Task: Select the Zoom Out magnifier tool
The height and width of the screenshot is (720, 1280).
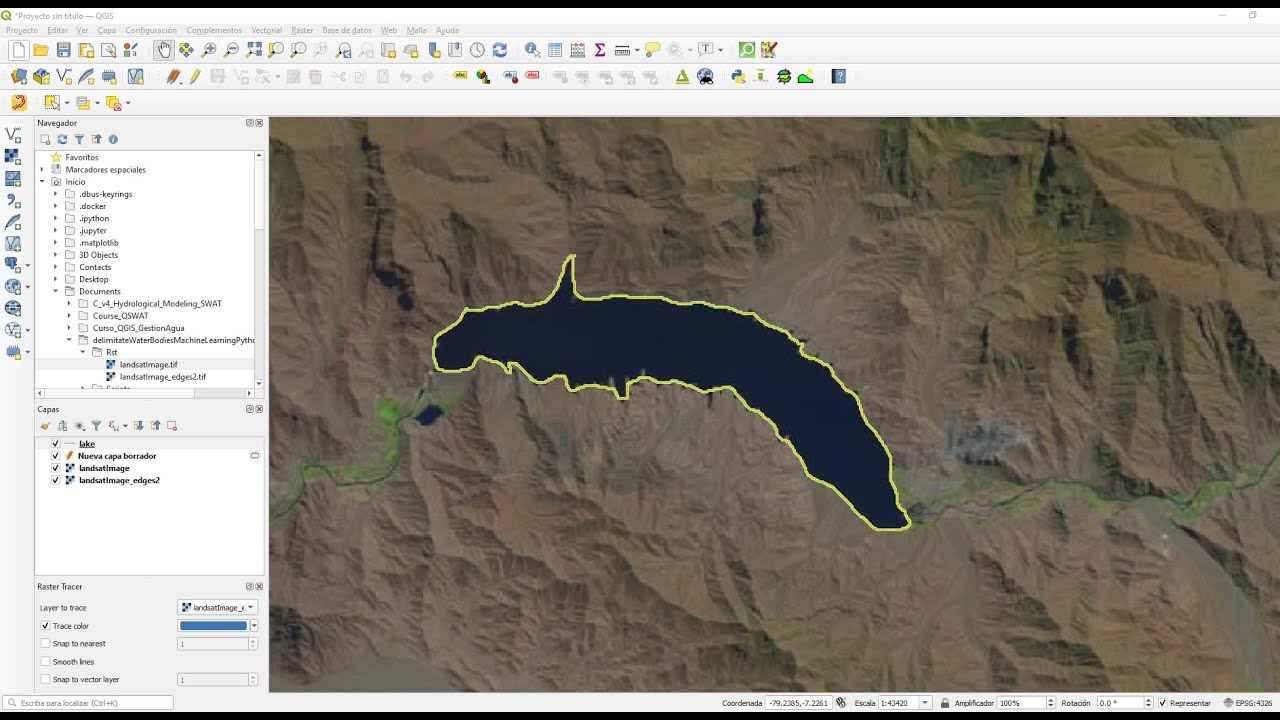Action: point(231,50)
